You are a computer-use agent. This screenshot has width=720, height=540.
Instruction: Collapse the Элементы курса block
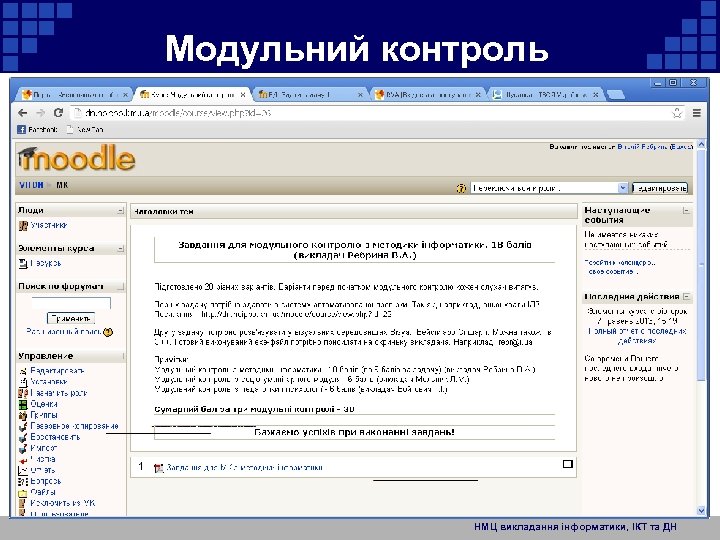point(120,249)
